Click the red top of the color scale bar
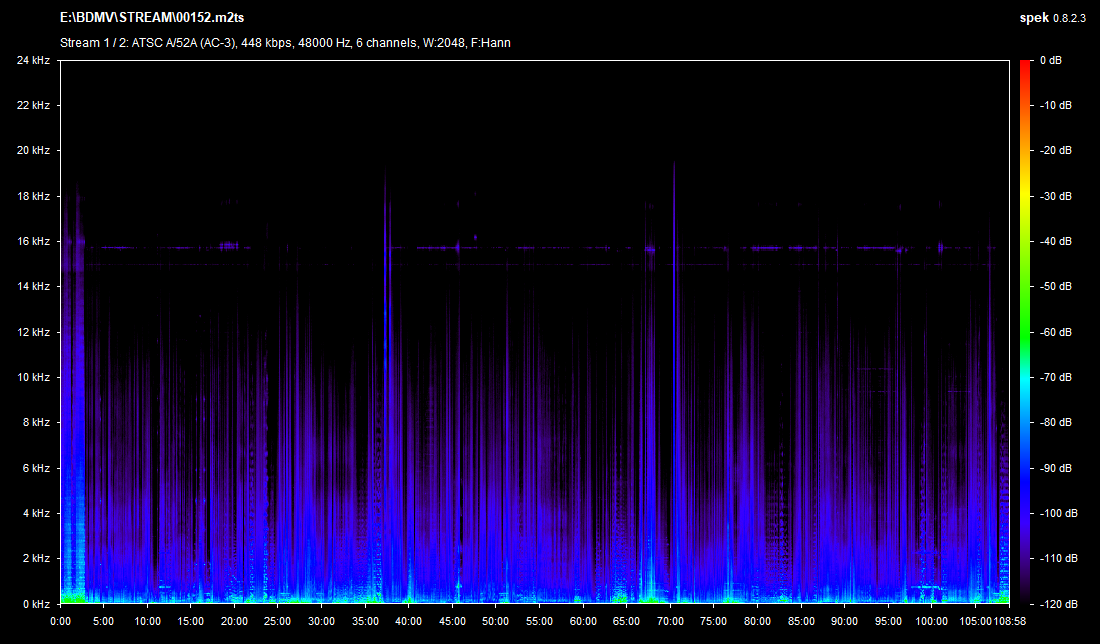The height and width of the screenshot is (644, 1100). [1025, 66]
